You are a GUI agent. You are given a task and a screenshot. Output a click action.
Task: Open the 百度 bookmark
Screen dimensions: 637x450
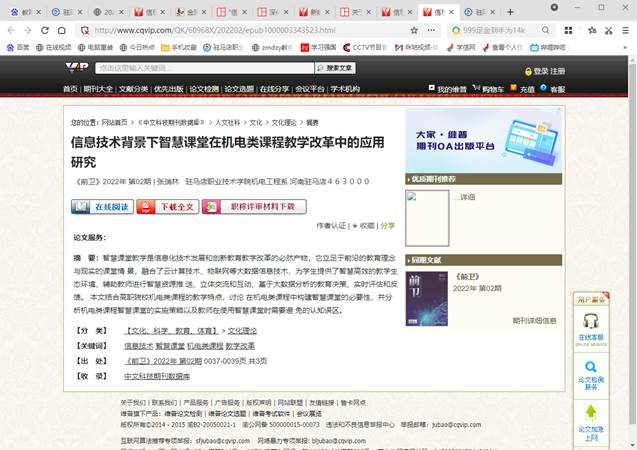18,48
